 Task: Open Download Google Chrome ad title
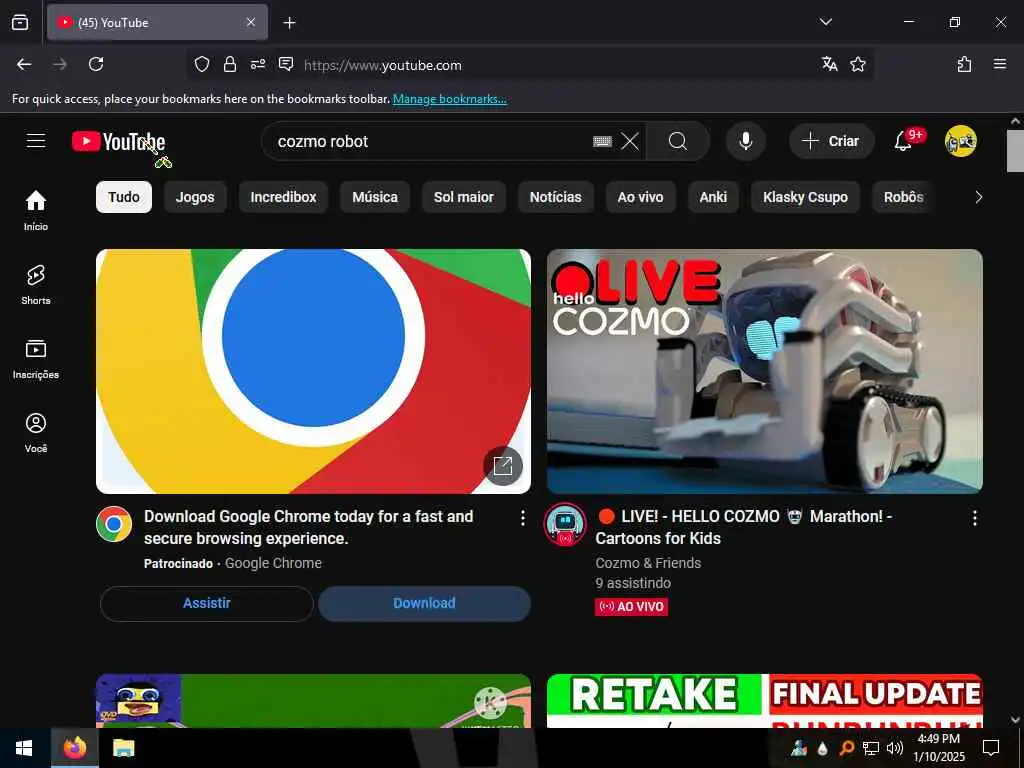[309, 527]
